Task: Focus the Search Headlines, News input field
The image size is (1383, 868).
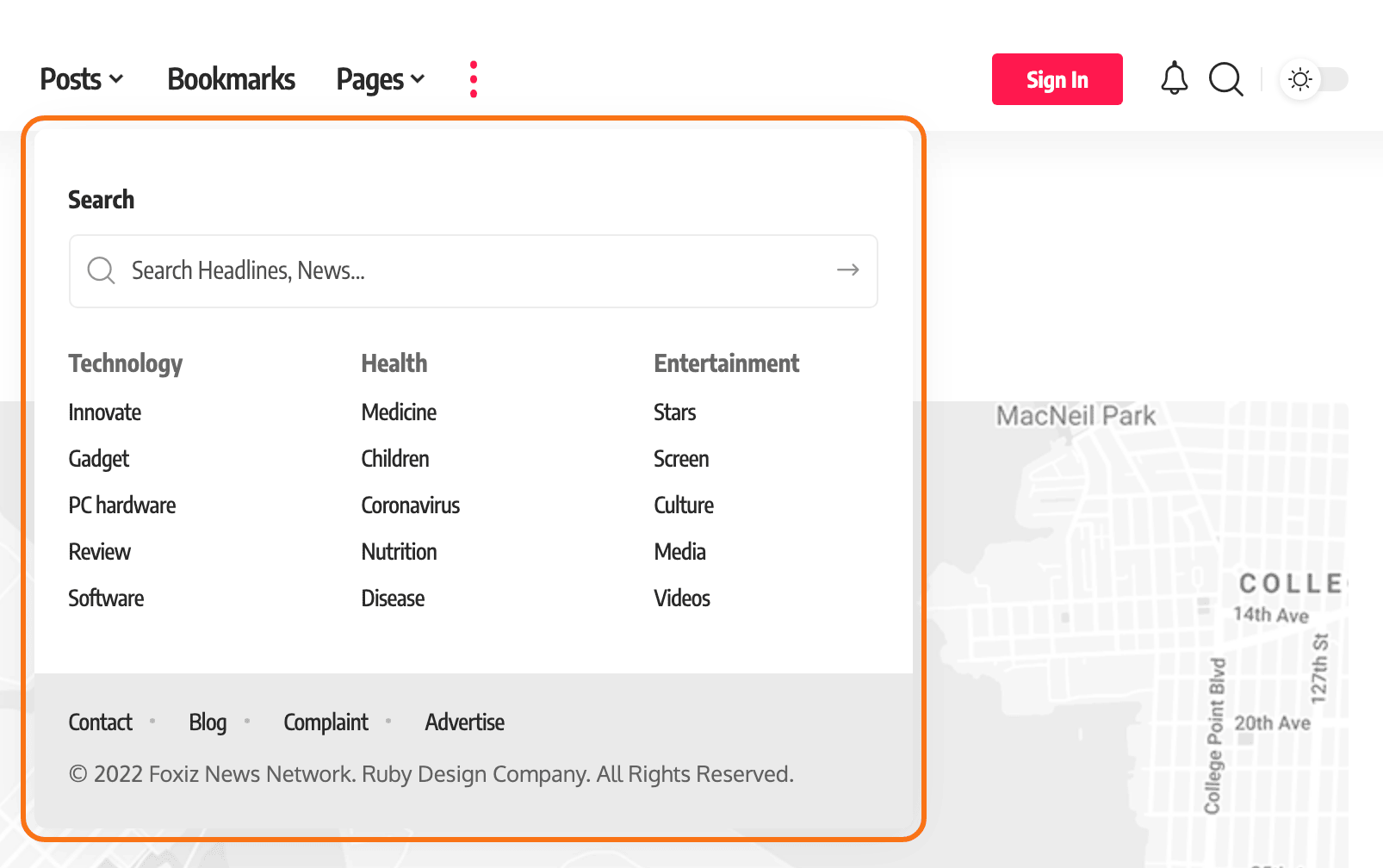Action: tap(474, 271)
